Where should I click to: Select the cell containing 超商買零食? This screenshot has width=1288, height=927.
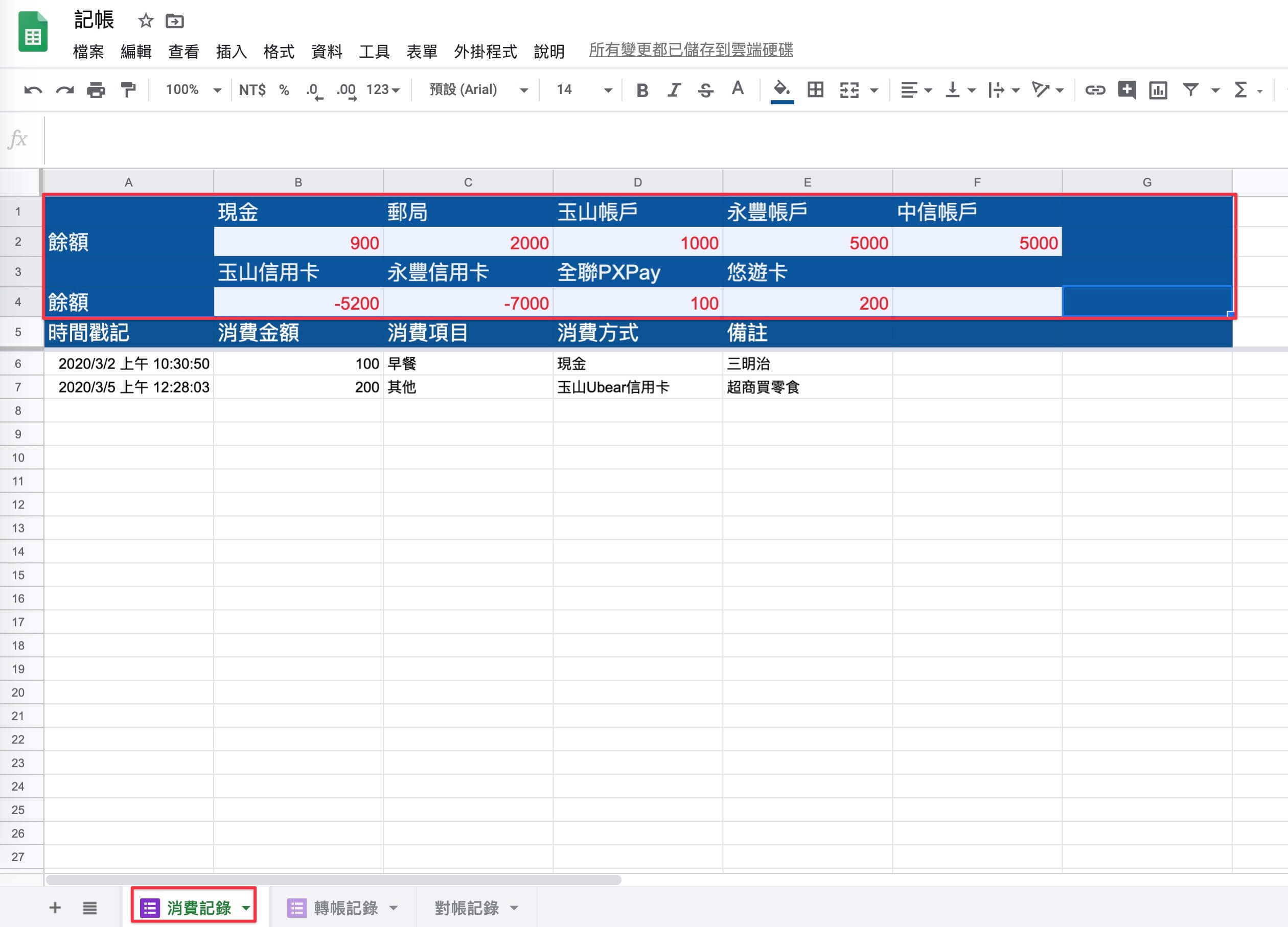808,387
